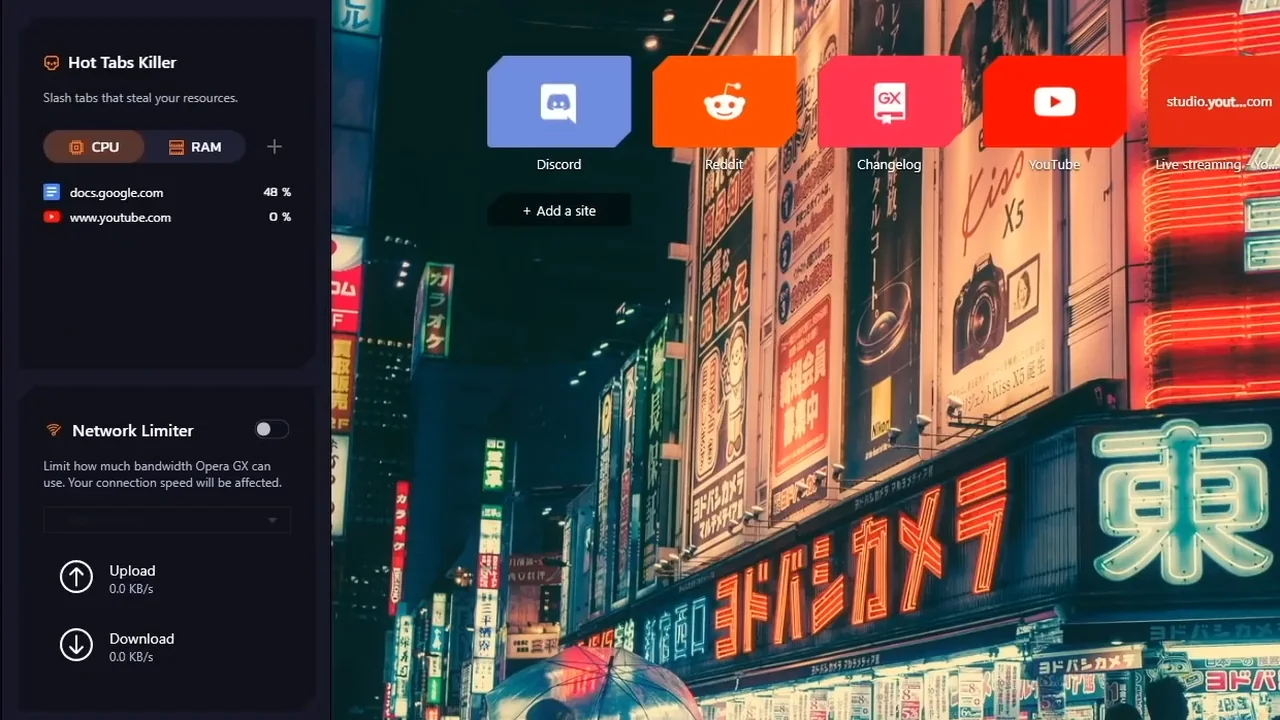The image size is (1280, 720).
Task: Open the Reddit speed dial tile
Action: [724, 102]
